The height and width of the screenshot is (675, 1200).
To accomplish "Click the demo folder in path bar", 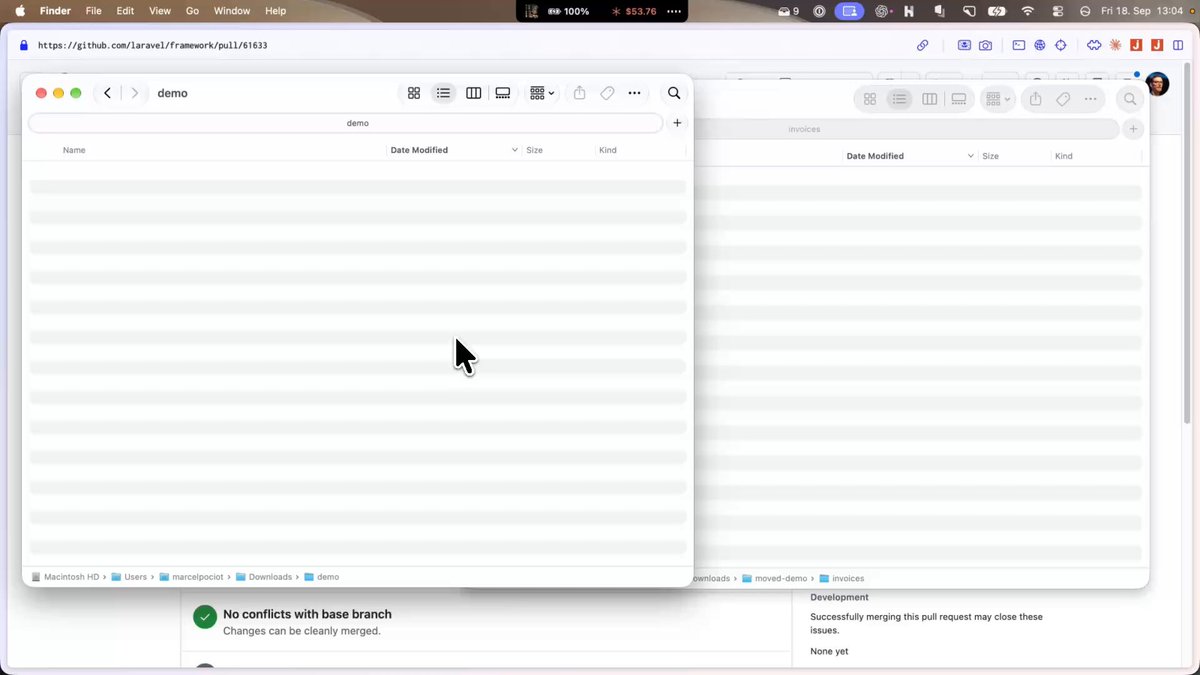I will 322,577.
